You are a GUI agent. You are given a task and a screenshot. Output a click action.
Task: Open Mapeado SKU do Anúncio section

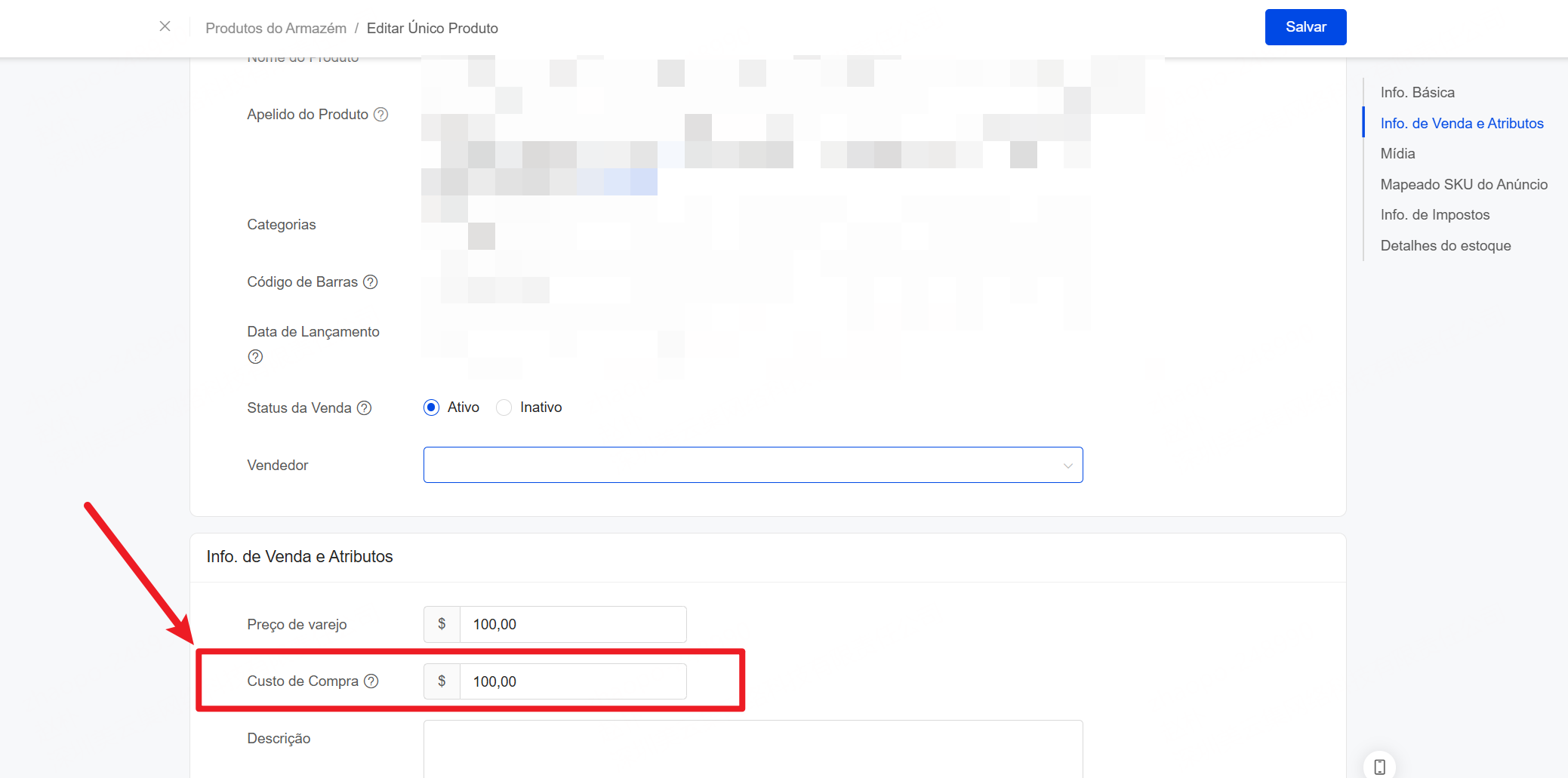coord(1463,185)
